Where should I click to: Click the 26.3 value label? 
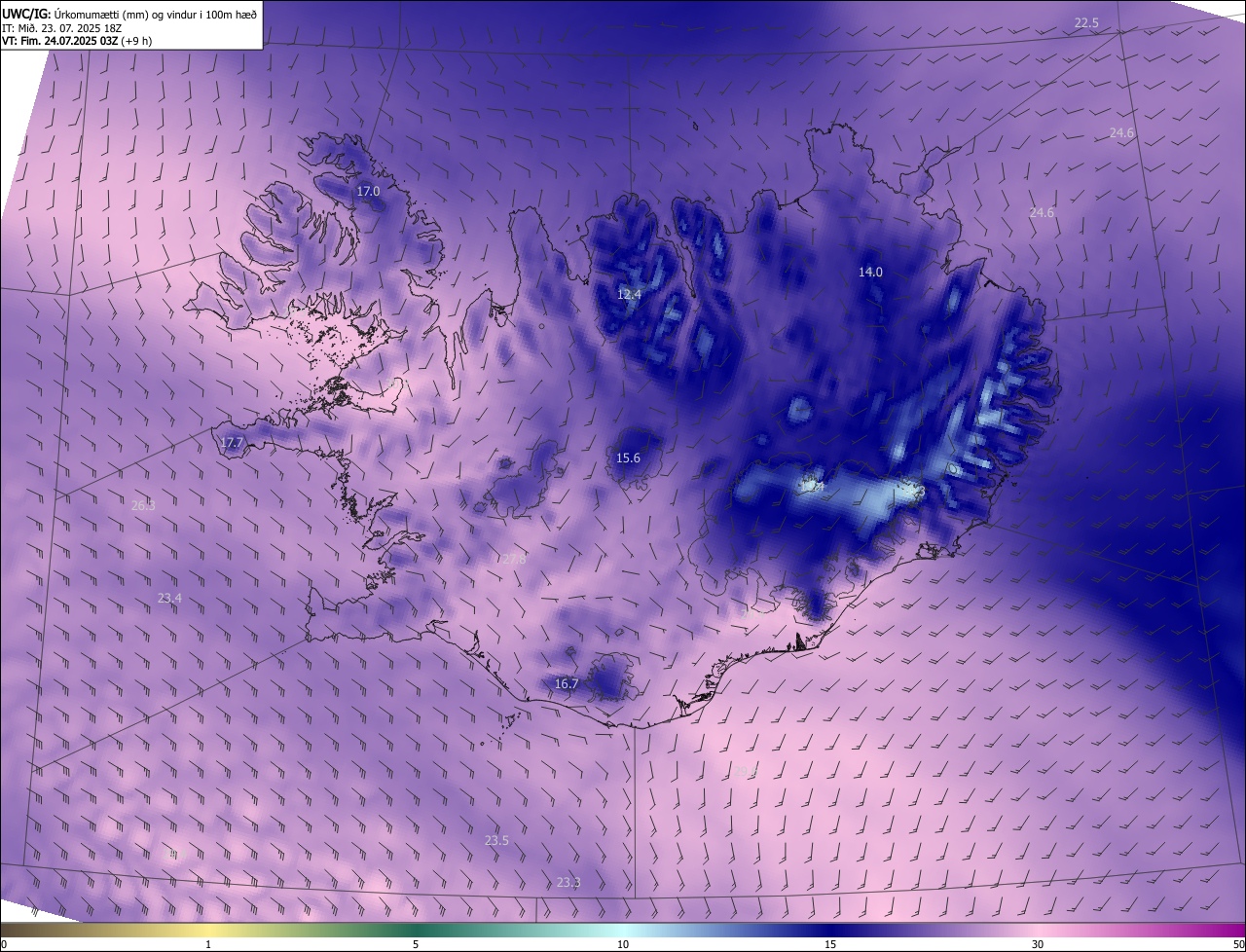pyautogui.click(x=143, y=505)
